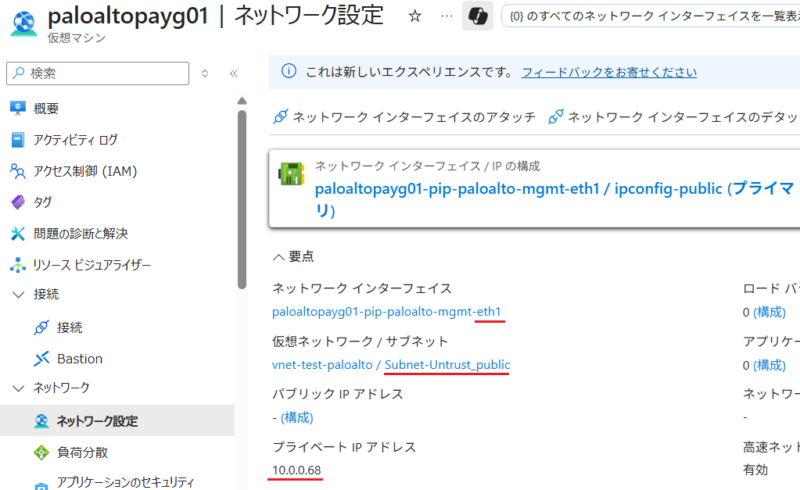Click the リソース ビジュアライザー hierarchy icon
This screenshot has width=800, height=490.
pyautogui.click(x=18, y=265)
